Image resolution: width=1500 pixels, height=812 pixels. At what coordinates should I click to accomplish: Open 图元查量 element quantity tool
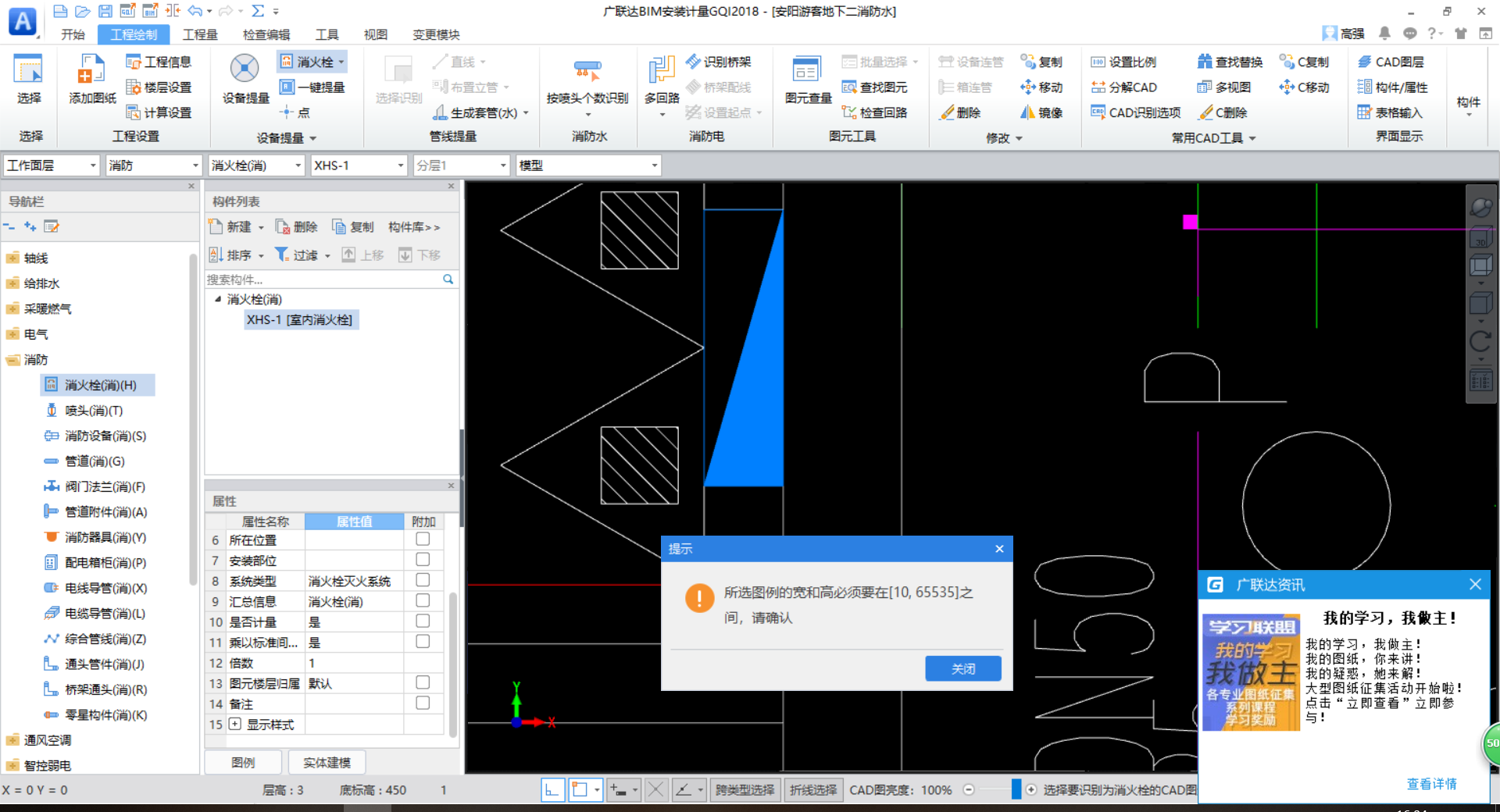808,79
